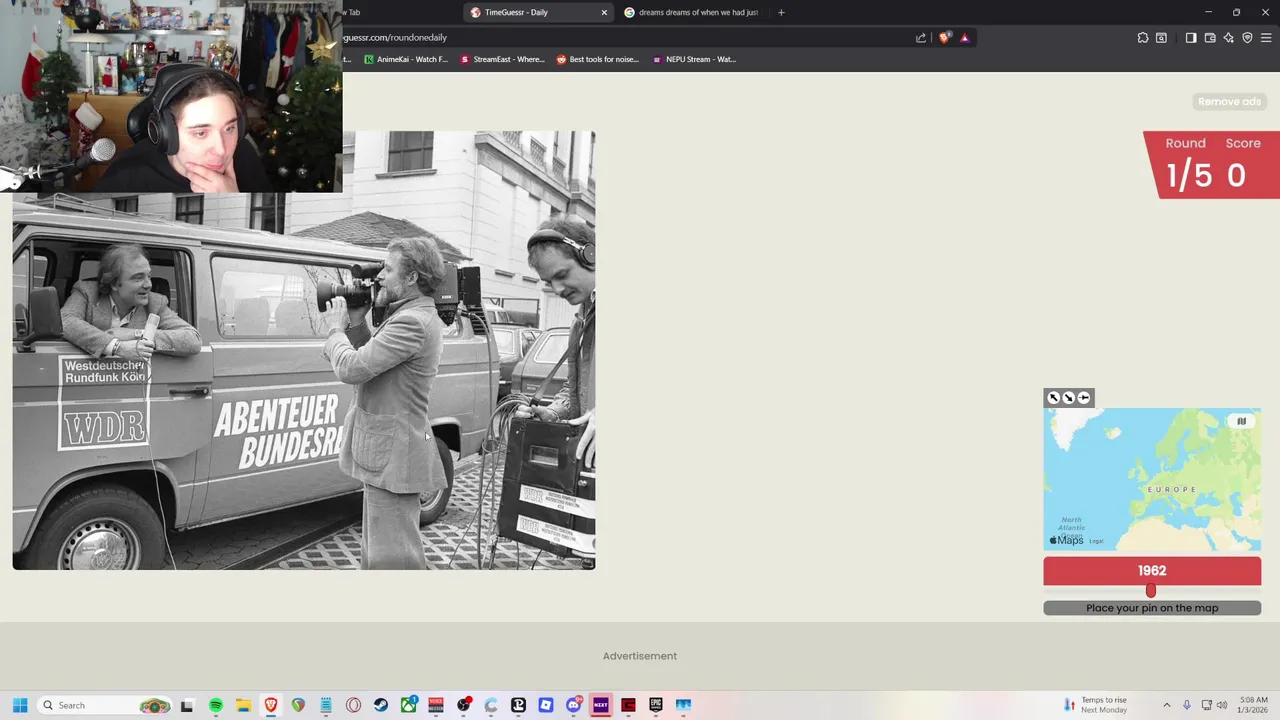The image size is (1280, 720).
Task: Open the browser hamburger menu
Action: (x=1266, y=38)
